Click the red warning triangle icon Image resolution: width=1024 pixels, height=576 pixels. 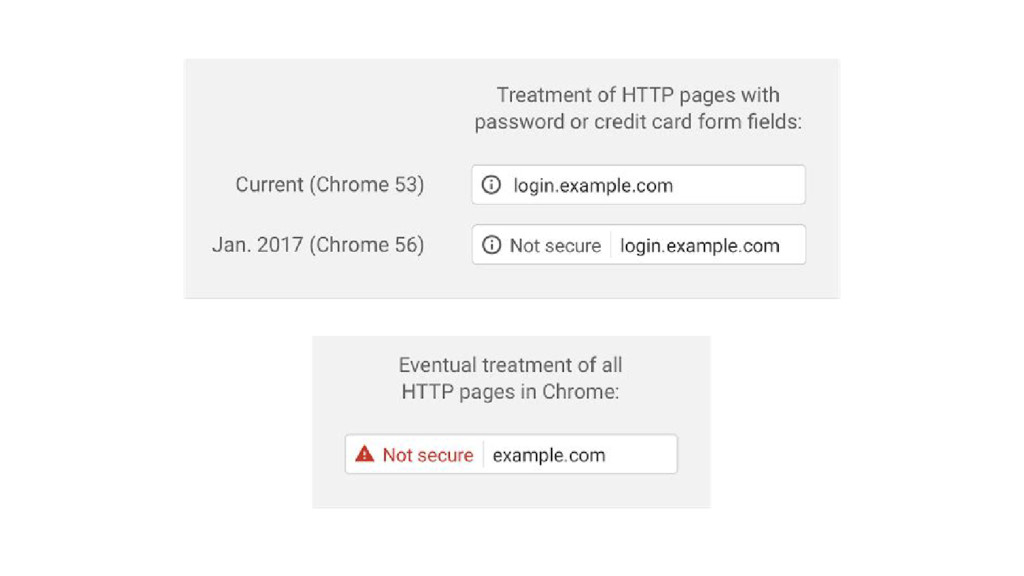tap(364, 454)
